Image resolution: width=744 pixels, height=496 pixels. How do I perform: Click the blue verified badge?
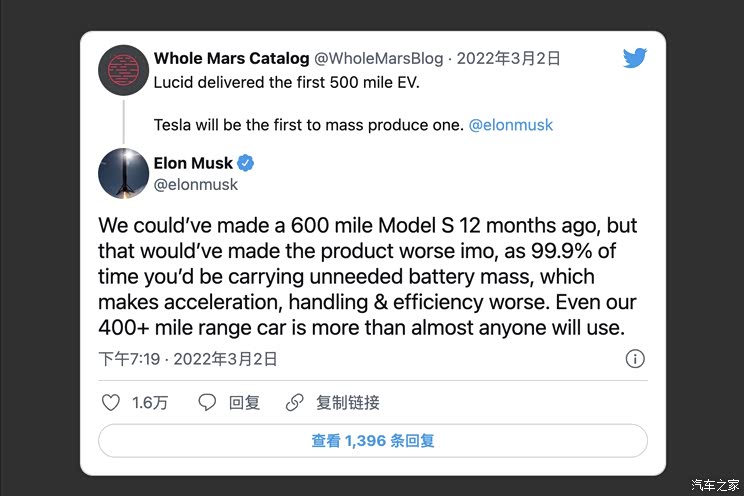[245, 163]
